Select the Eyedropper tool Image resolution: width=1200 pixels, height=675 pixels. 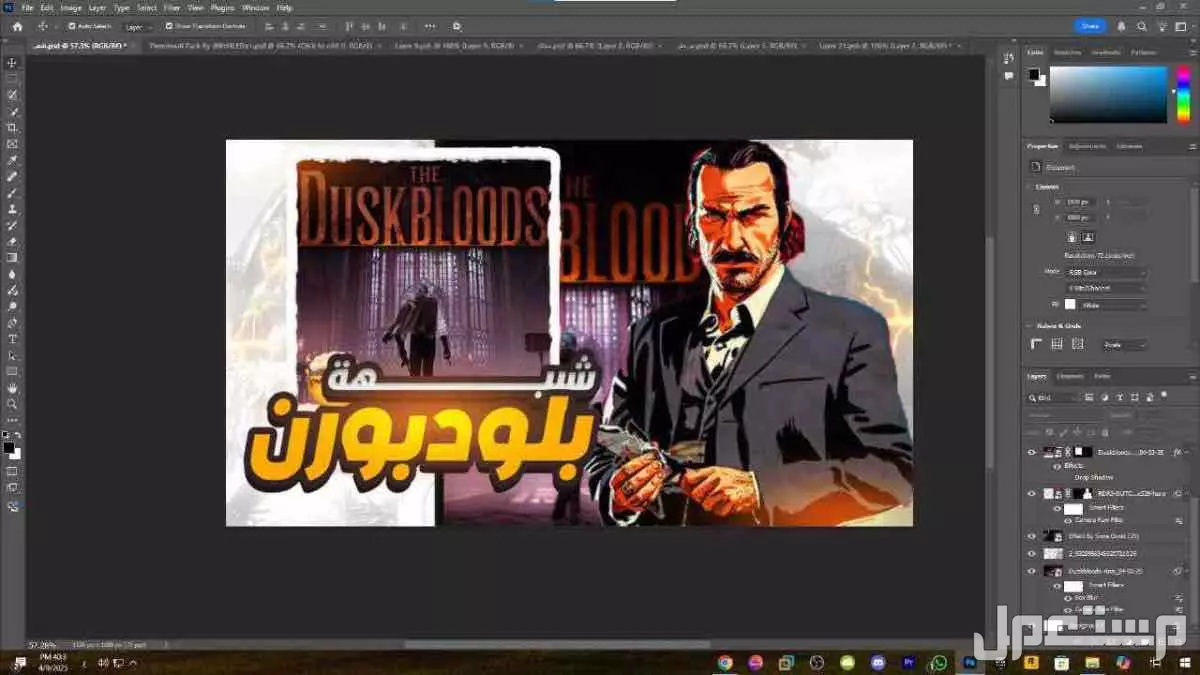coord(12,160)
